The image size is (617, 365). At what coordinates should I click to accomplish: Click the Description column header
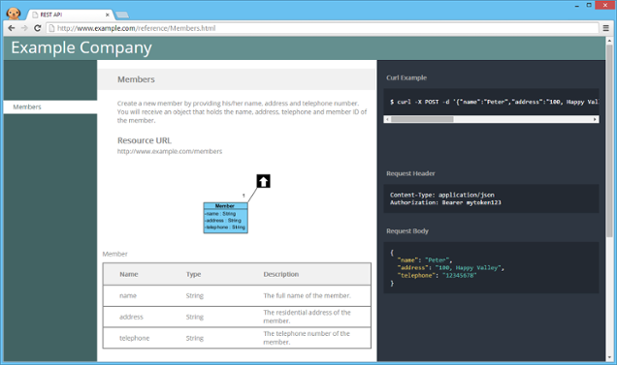[281, 274]
